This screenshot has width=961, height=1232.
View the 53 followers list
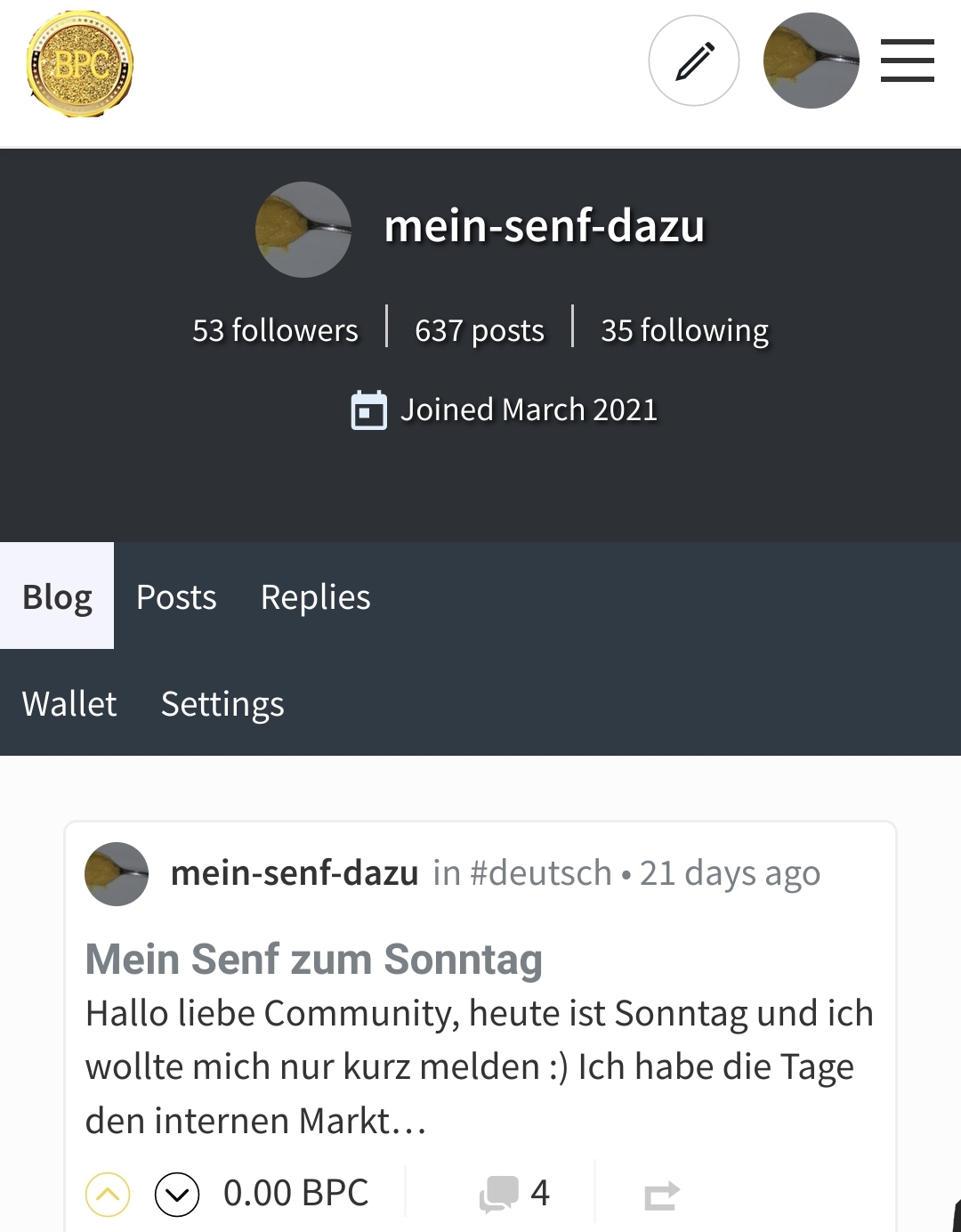[x=275, y=330]
